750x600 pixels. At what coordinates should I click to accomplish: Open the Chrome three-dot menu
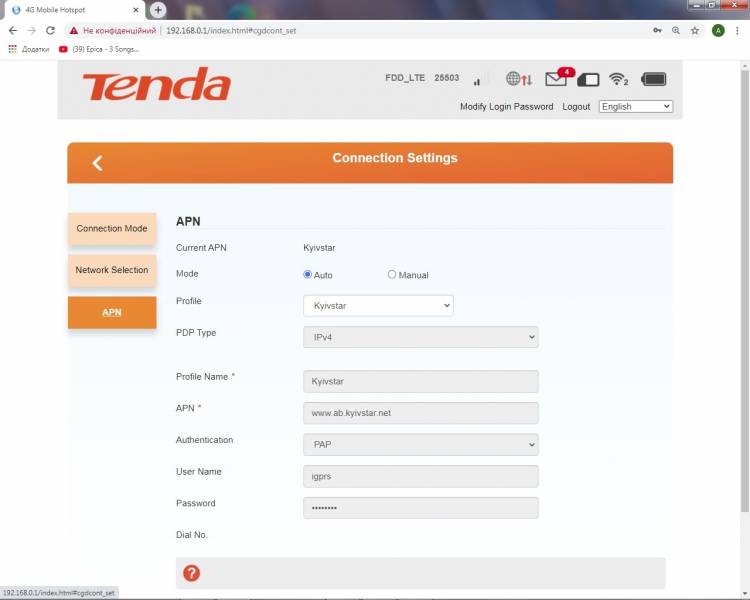[x=737, y=31]
